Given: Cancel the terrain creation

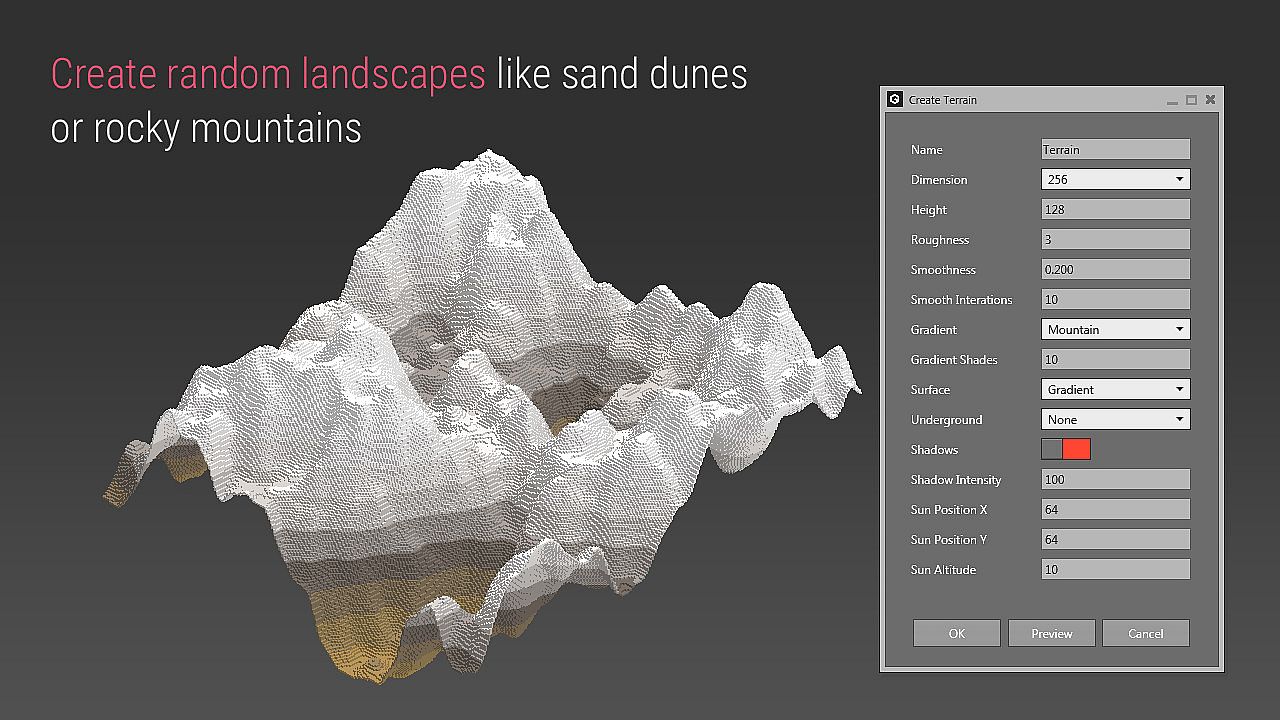Looking at the screenshot, I should (x=1145, y=633).
